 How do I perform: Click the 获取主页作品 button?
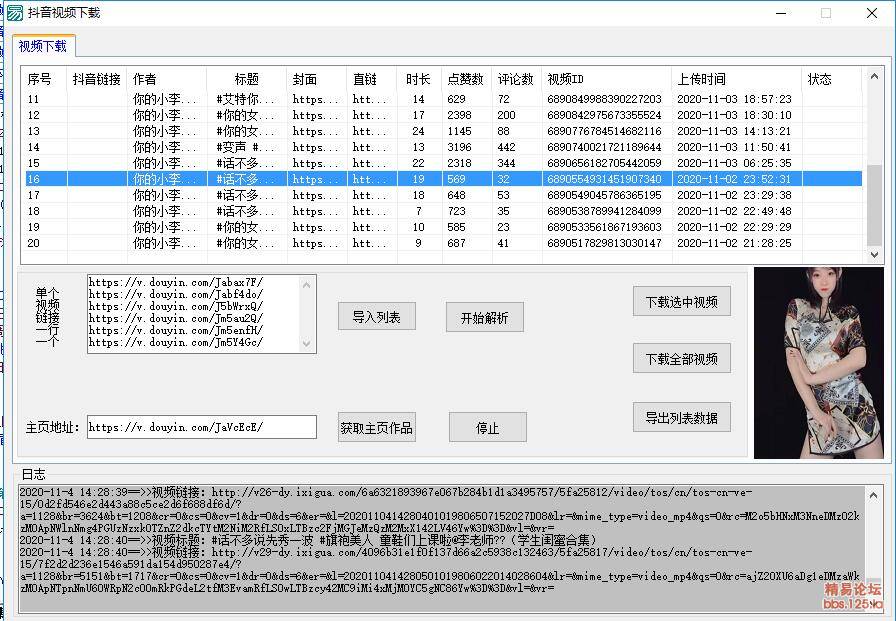(x=377, y=427)
